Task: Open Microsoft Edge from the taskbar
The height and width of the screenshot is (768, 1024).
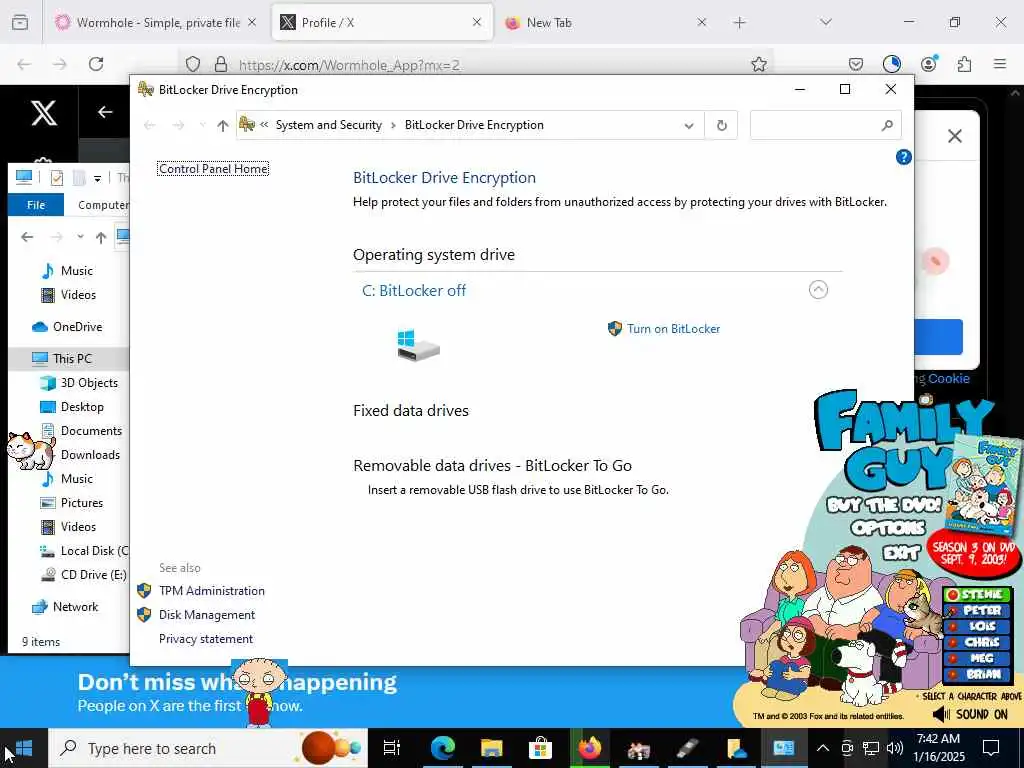Action: 442,748
